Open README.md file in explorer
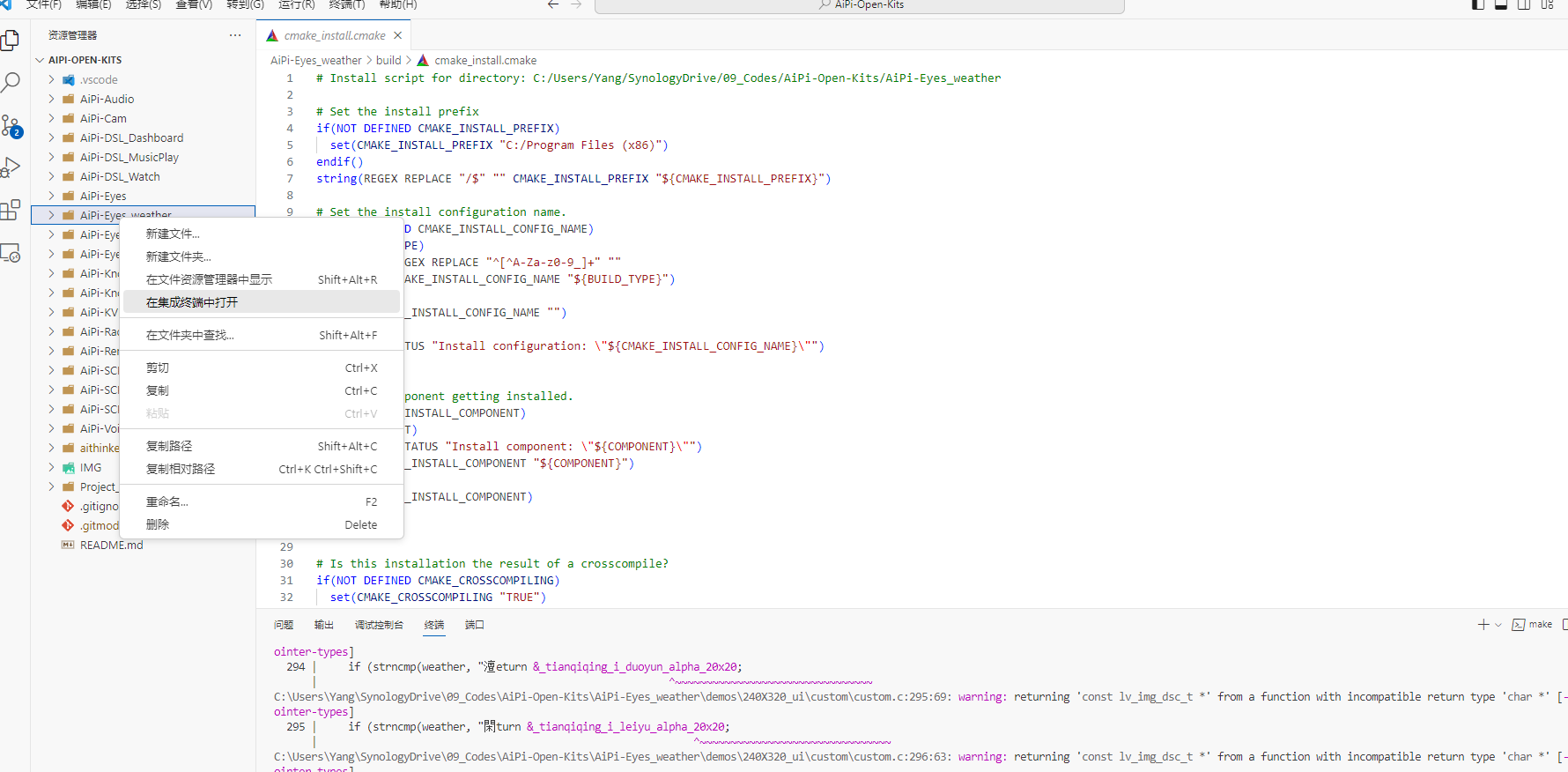Image resolution: width=1568 pixels, height=772 pixels. pos(111,545)
